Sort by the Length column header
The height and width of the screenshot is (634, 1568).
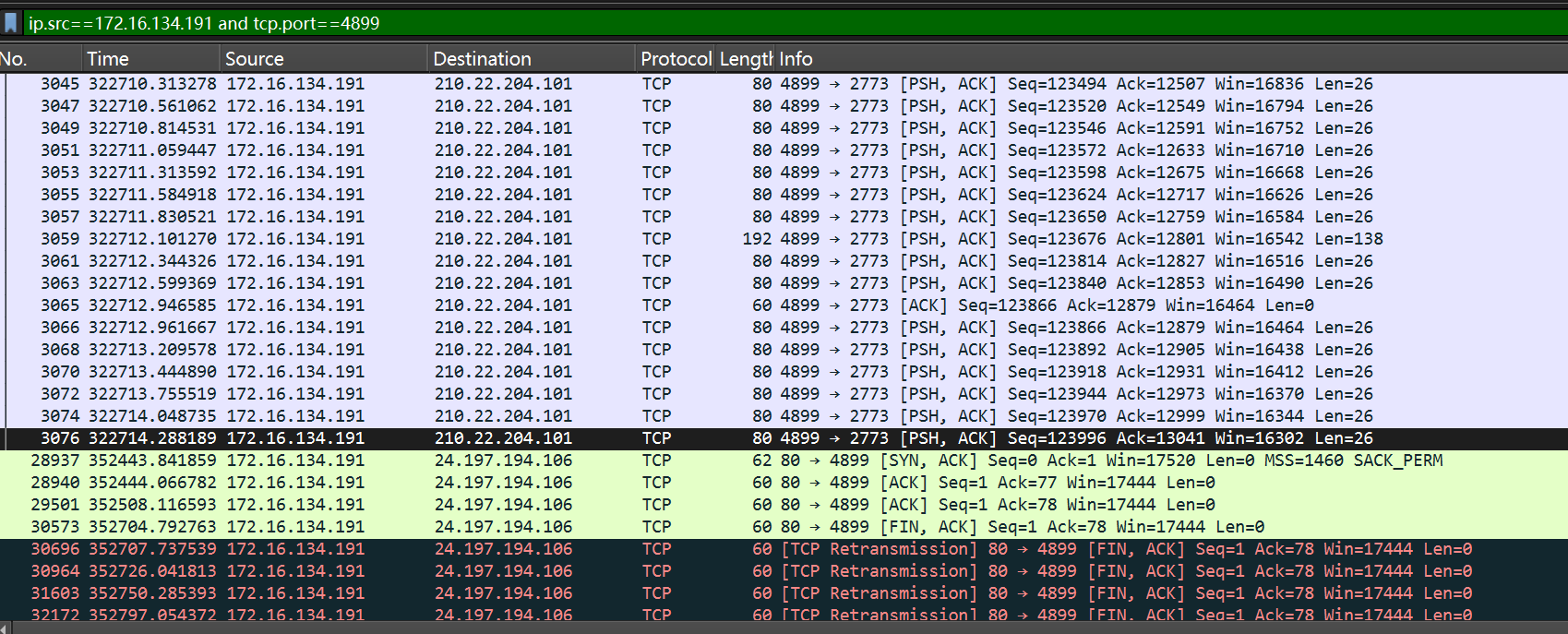coord(746,59)
